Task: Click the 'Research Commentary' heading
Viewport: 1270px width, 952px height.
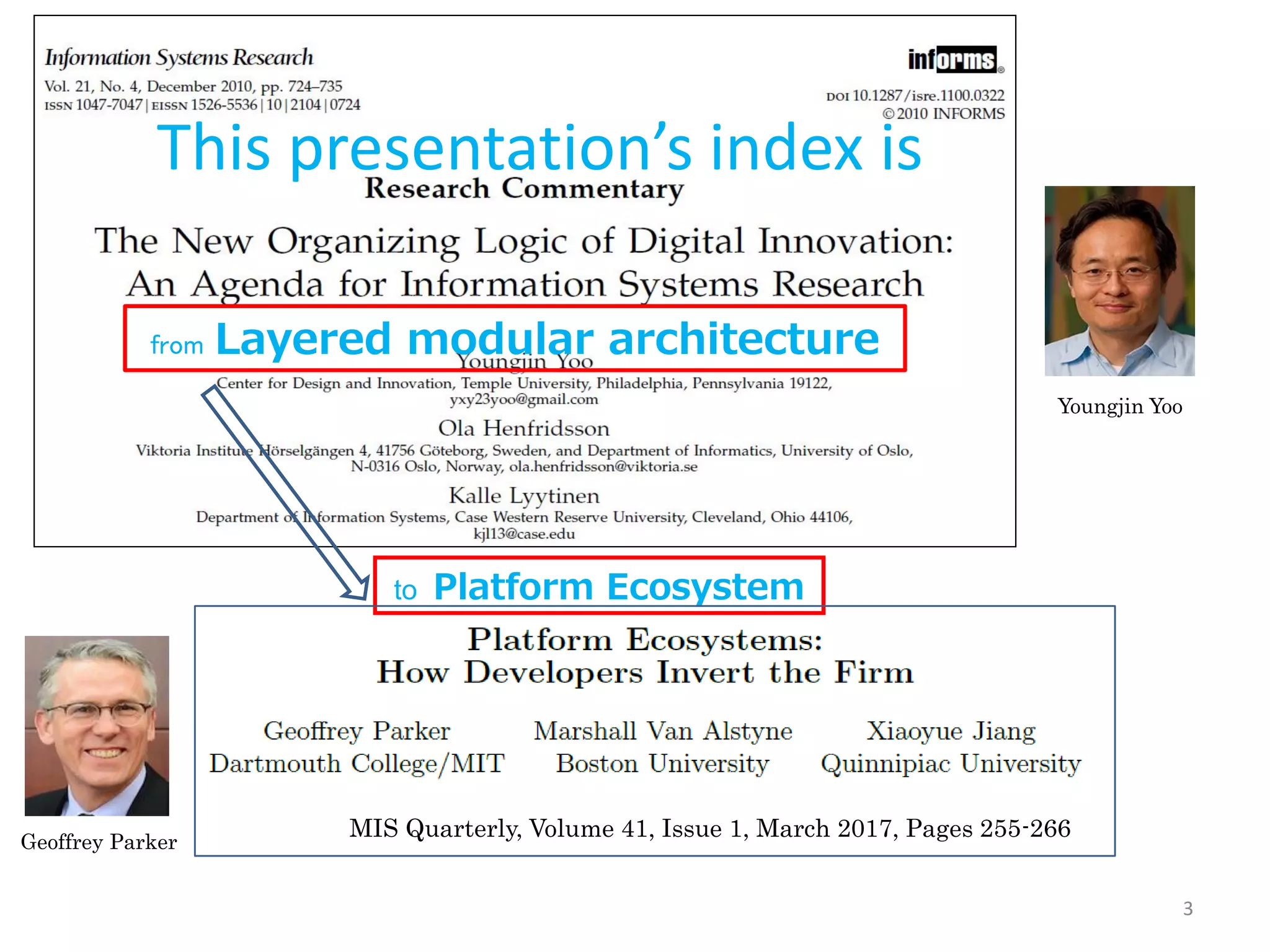Action: 524,188
